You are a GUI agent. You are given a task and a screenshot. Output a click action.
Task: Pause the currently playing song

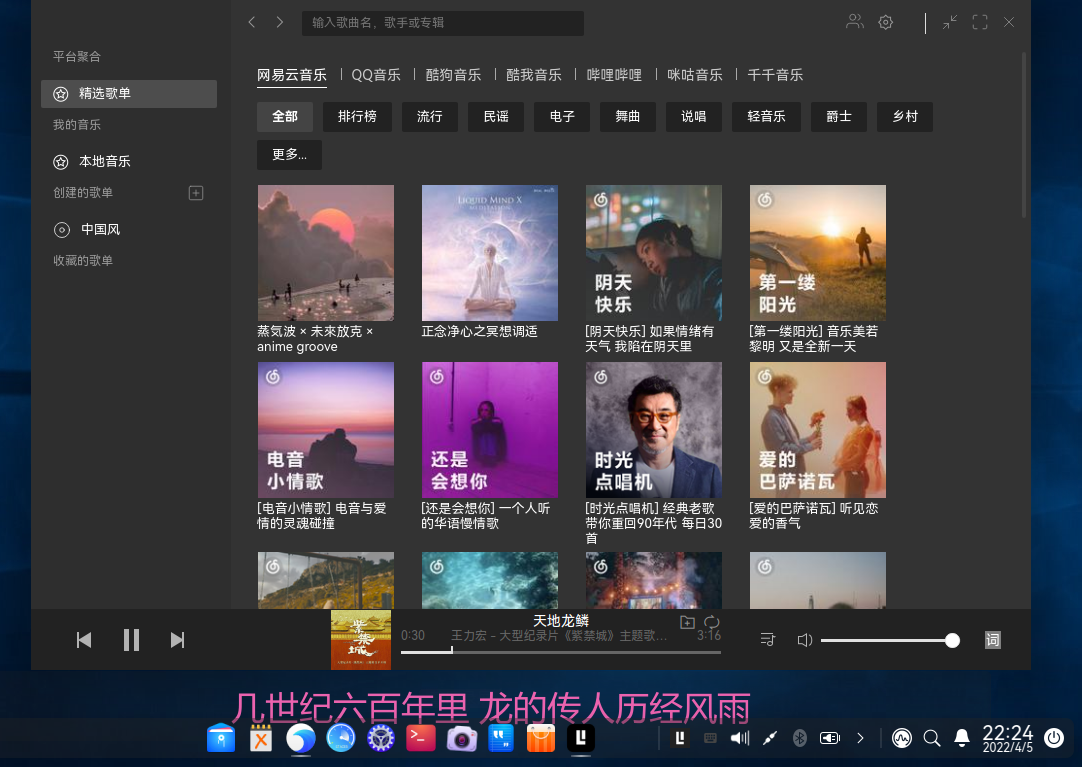coord(131,640)
